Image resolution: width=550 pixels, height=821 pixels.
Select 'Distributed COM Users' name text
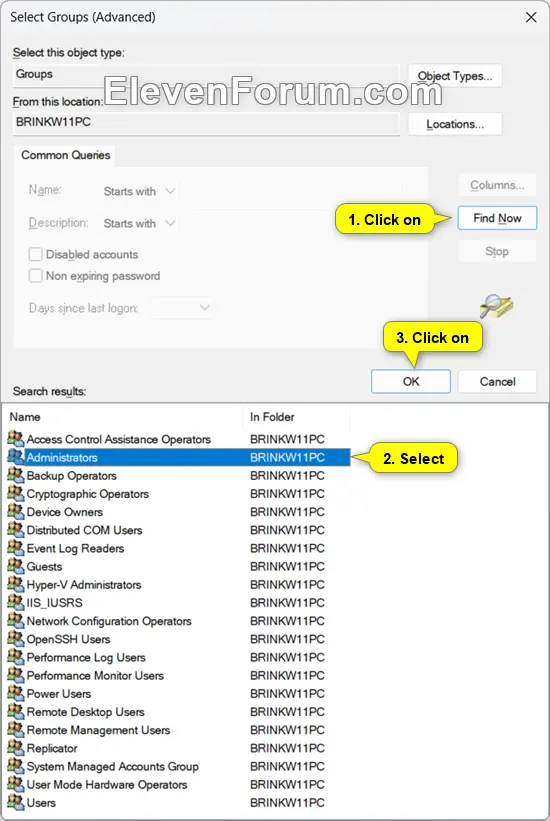(84, 530)
